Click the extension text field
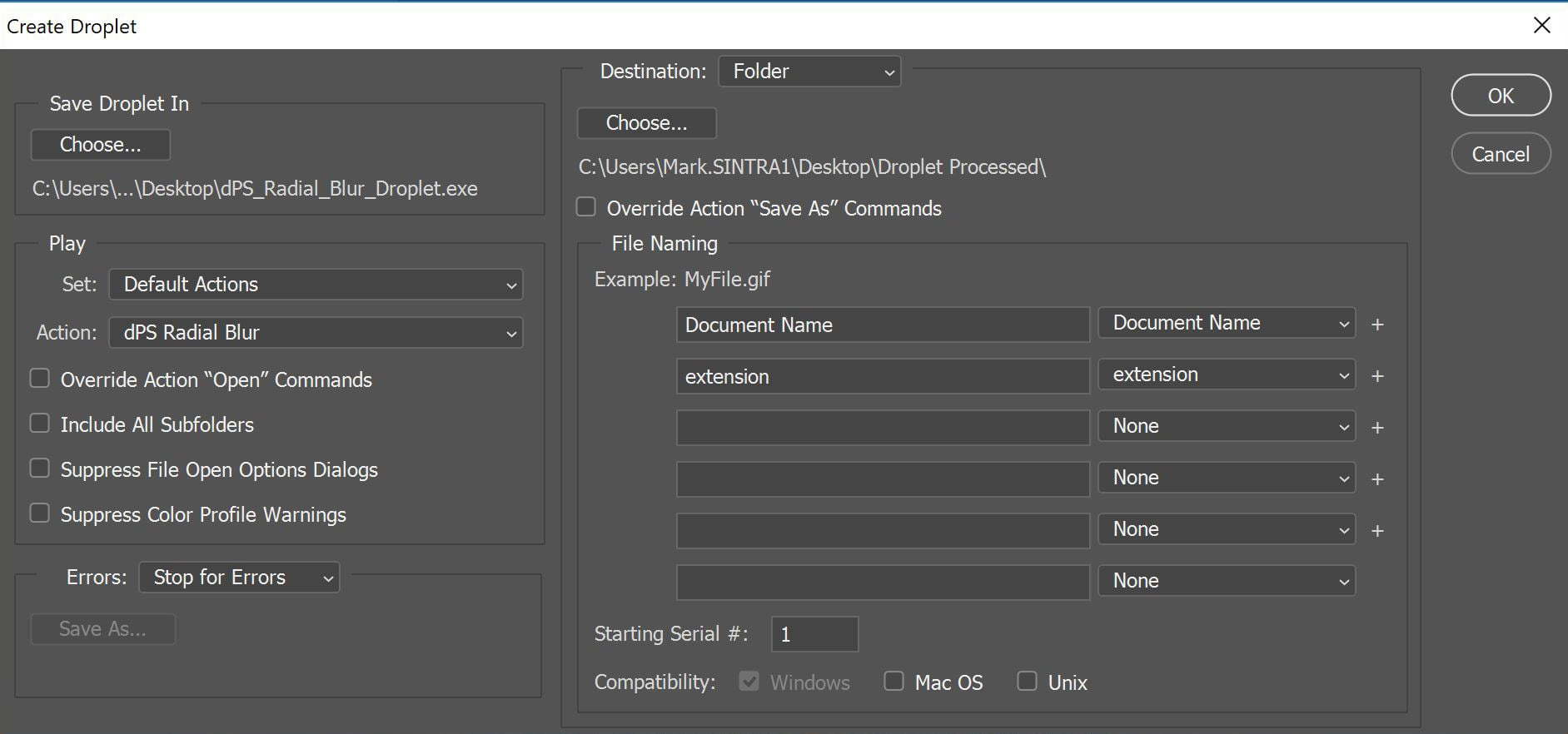 tap(883, 376)
